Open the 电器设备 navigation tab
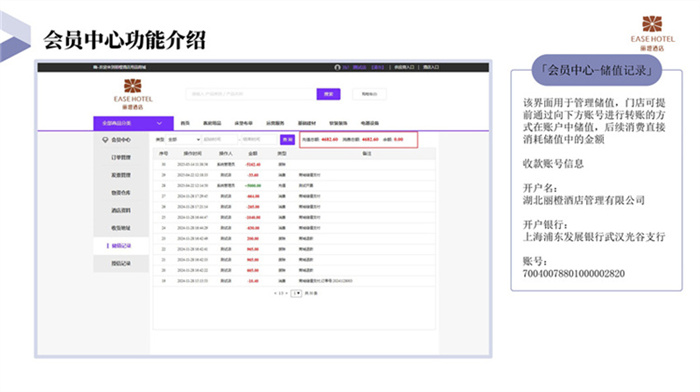 pyautogui.click(x=370, y=123)
